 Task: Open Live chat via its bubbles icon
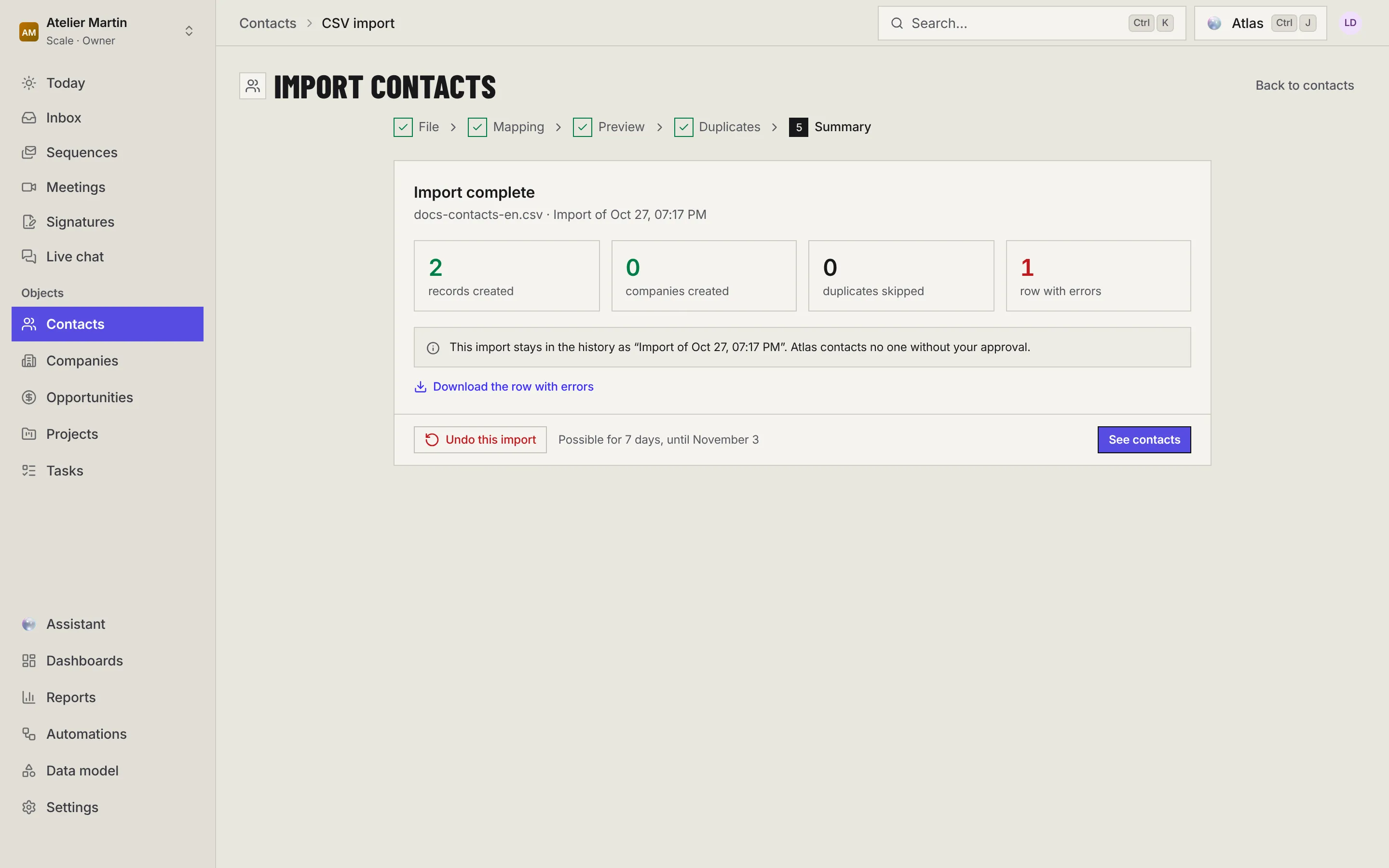click(x=29, y=257)
